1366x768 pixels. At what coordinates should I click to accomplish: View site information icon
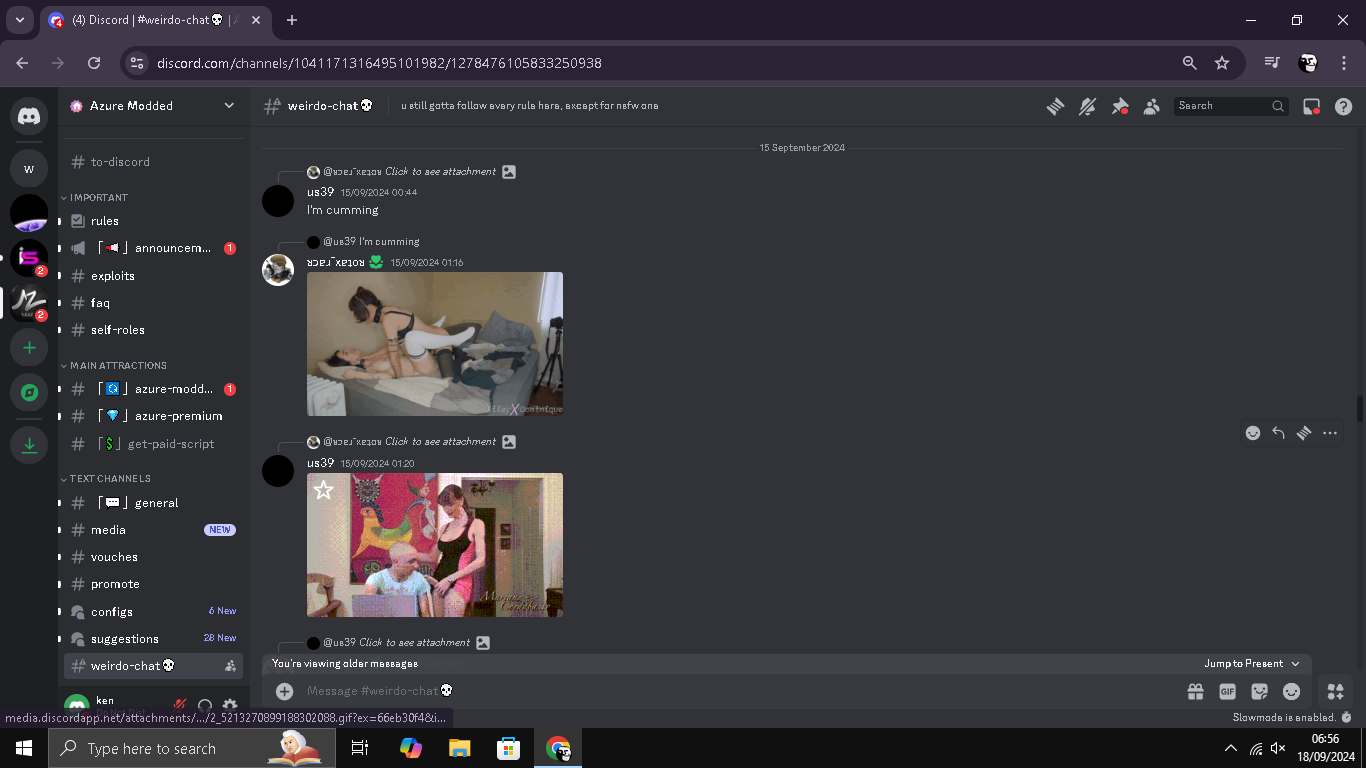tap(138, 62)
